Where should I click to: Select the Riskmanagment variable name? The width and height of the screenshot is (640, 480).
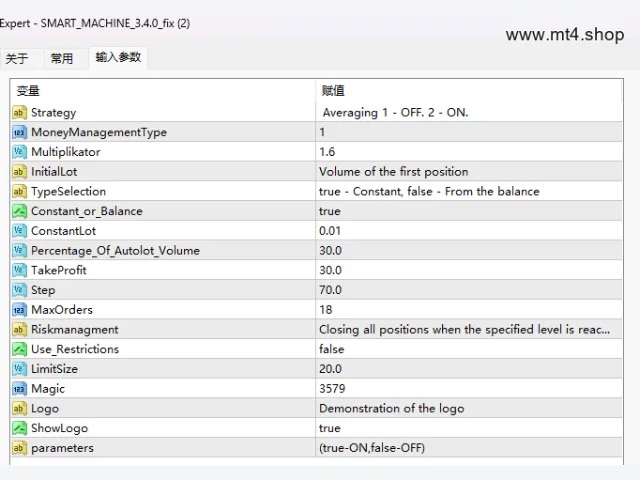[x=74, y=330]
